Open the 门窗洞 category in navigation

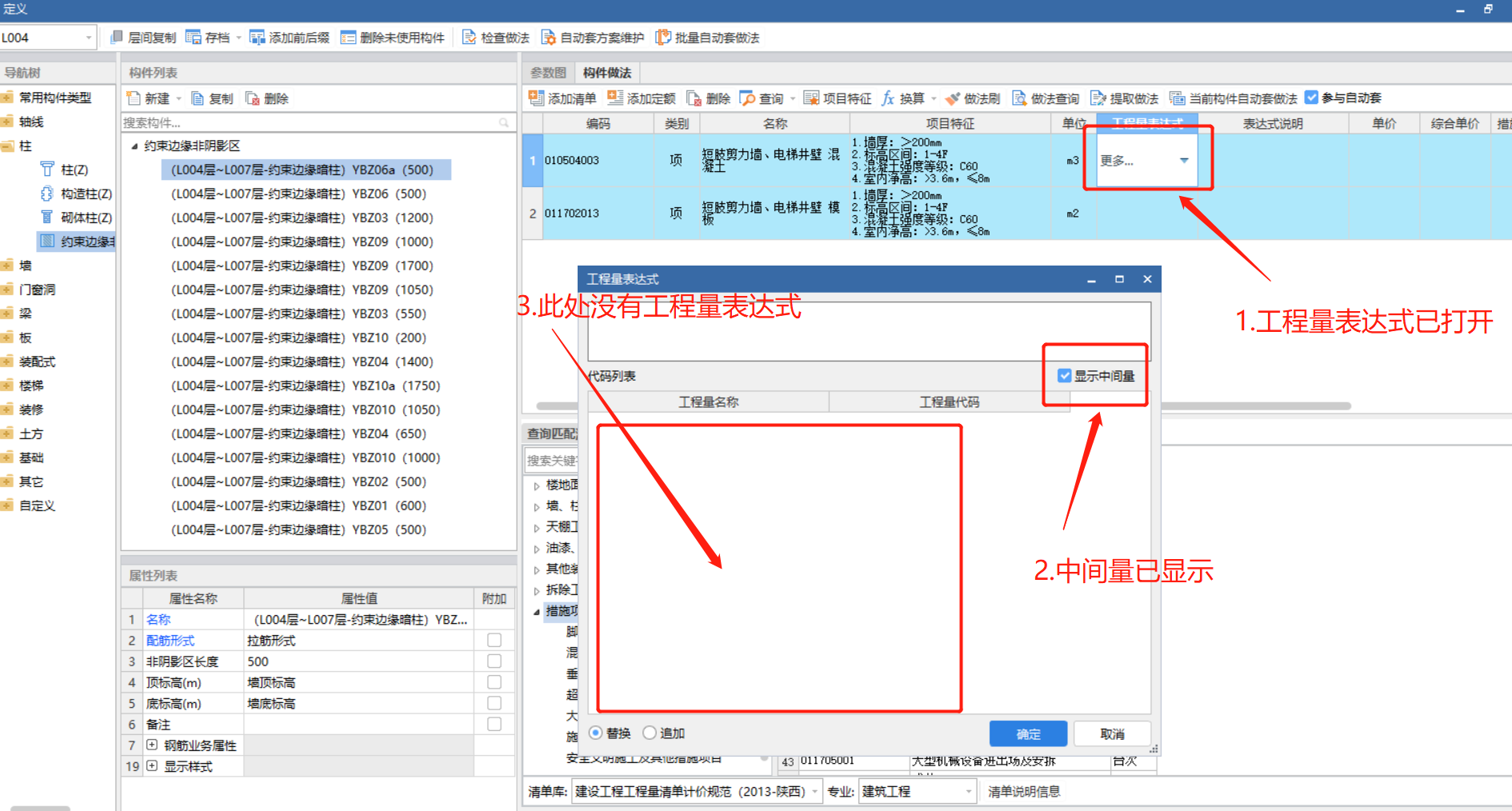point(38,290)
